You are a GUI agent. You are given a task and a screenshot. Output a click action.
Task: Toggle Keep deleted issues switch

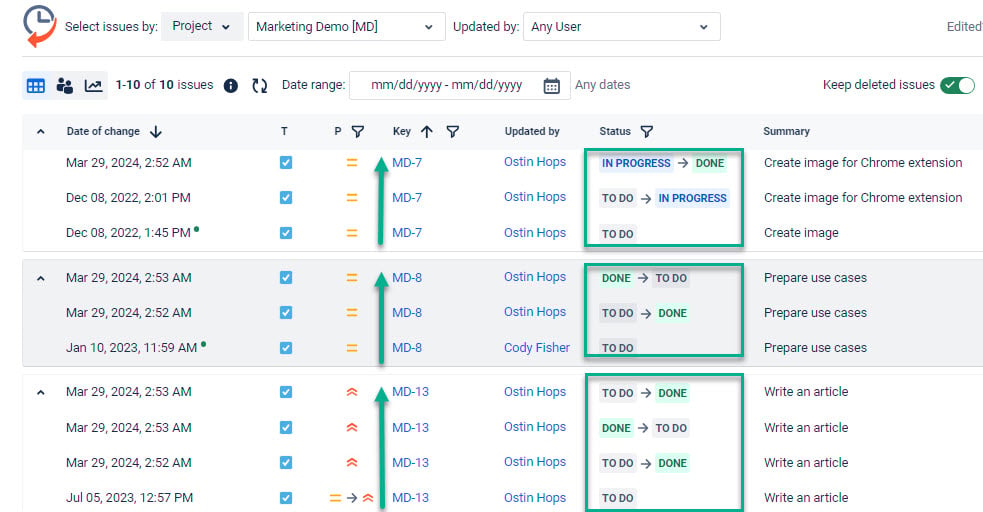tap(957, 85)
